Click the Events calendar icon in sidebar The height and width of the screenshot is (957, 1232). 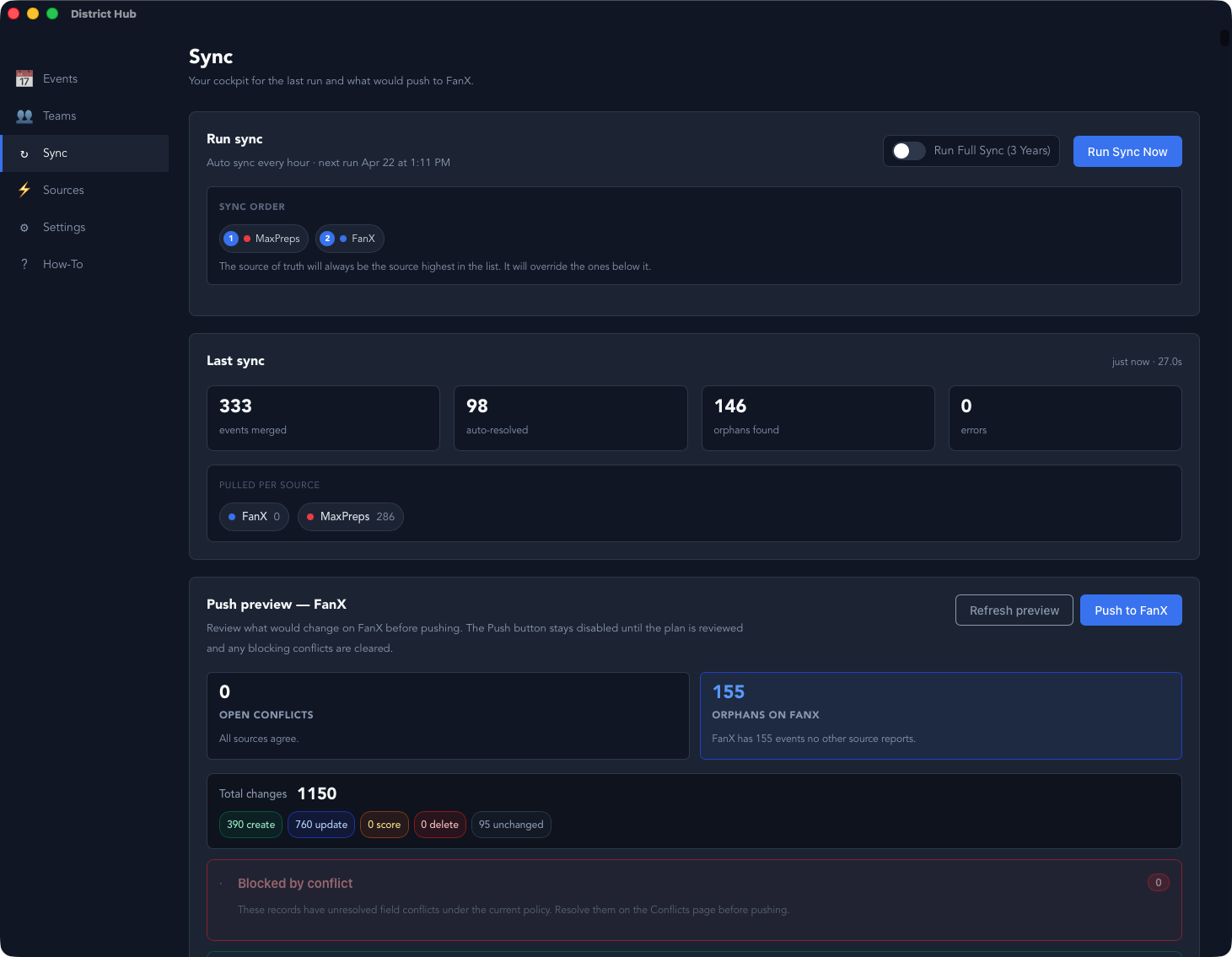coord(24,78)
